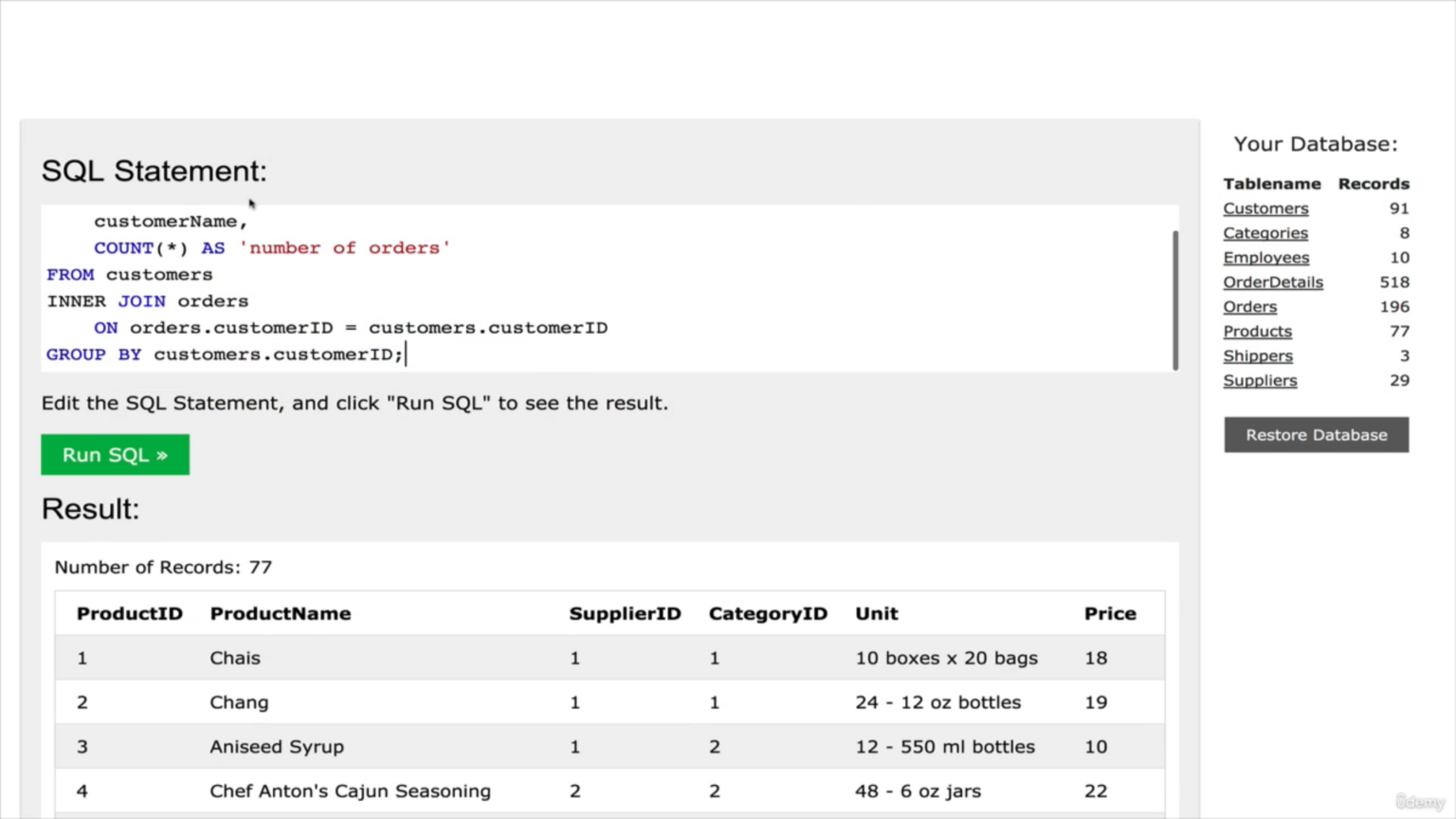Select the Chais product row
The image size is (1456, 819).
click(234, 658)
